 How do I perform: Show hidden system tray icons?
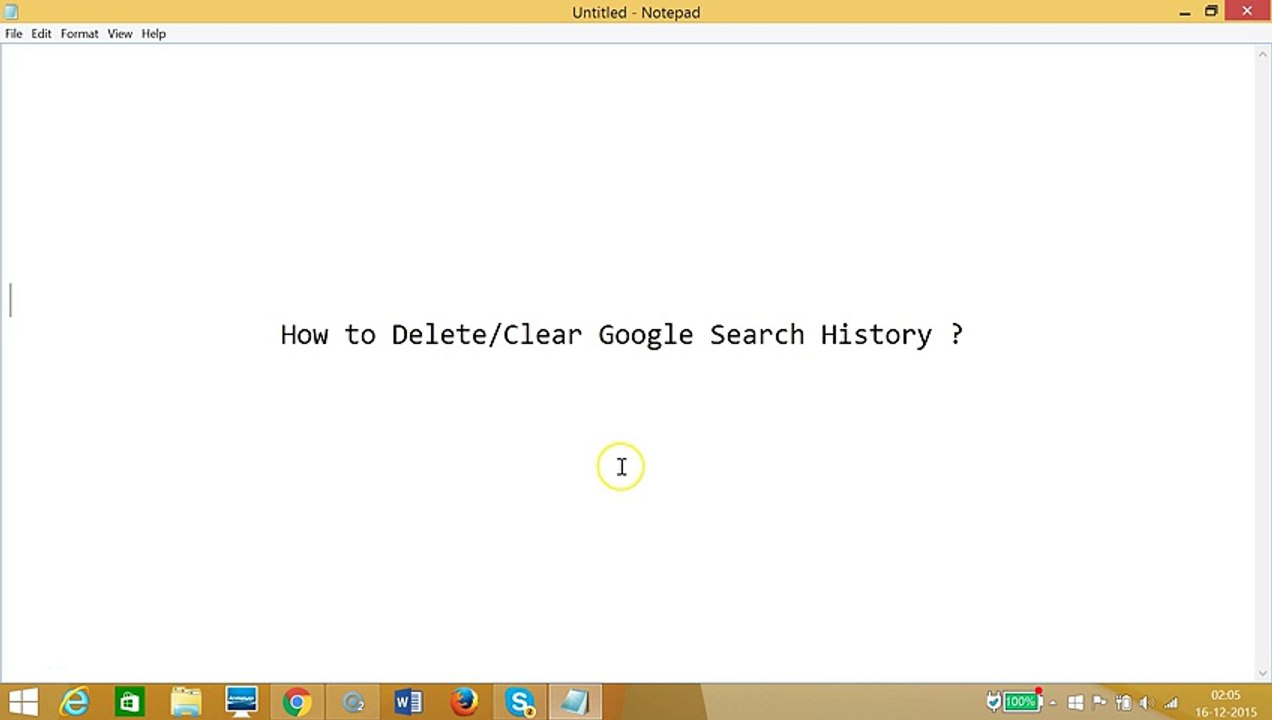[x=1053, y=703]
